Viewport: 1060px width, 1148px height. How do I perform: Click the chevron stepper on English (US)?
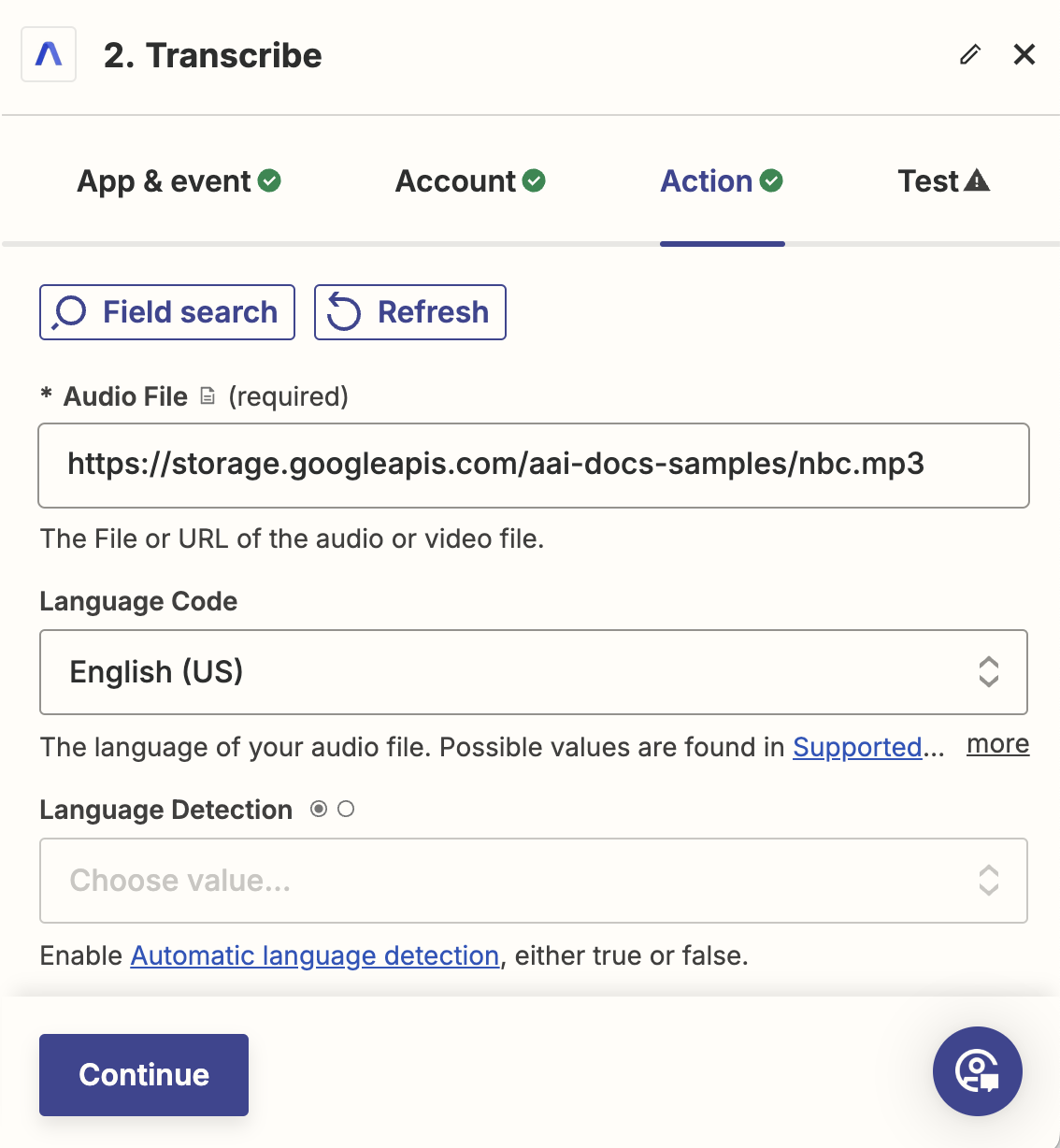(x=988, y=672)
